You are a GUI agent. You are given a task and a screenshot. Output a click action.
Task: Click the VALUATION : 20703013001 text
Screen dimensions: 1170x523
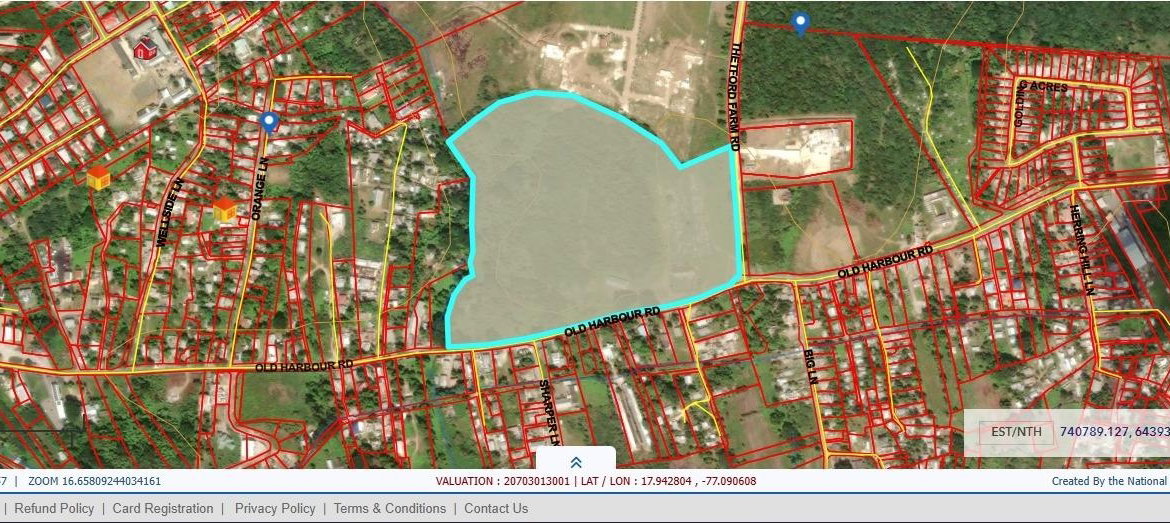505,481
